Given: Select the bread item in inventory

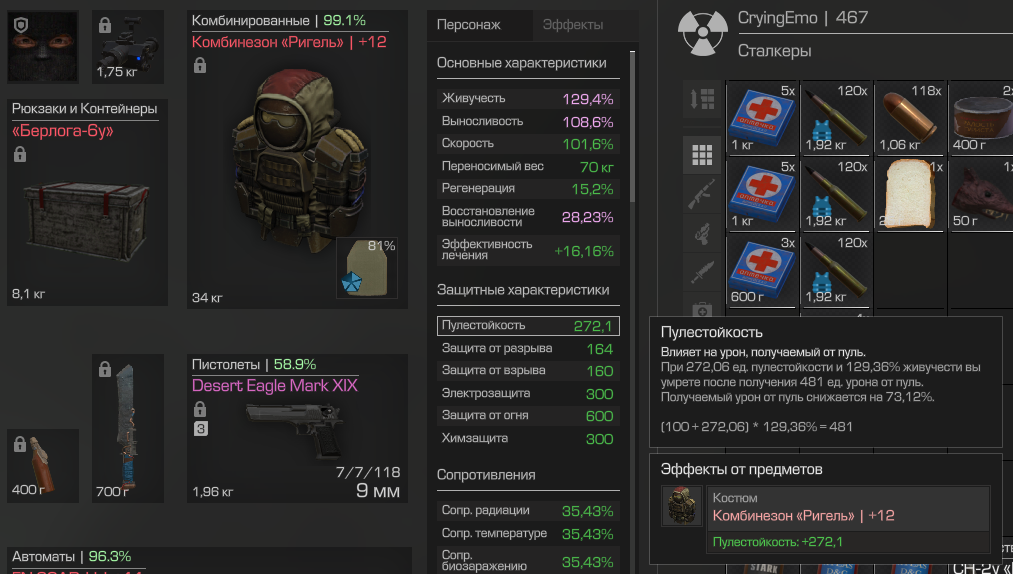Looking at the screenshot, I should click(910, 195).
